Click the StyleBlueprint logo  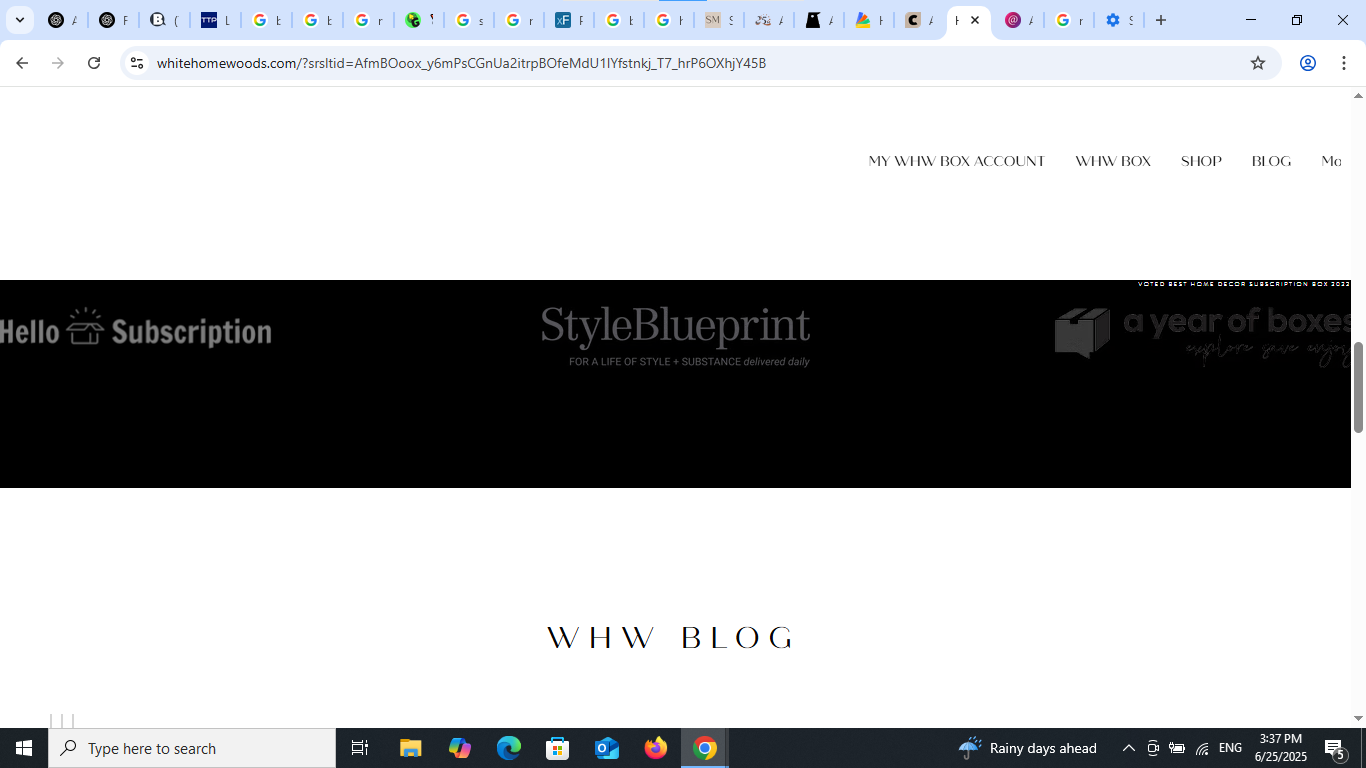pos(675,336)
